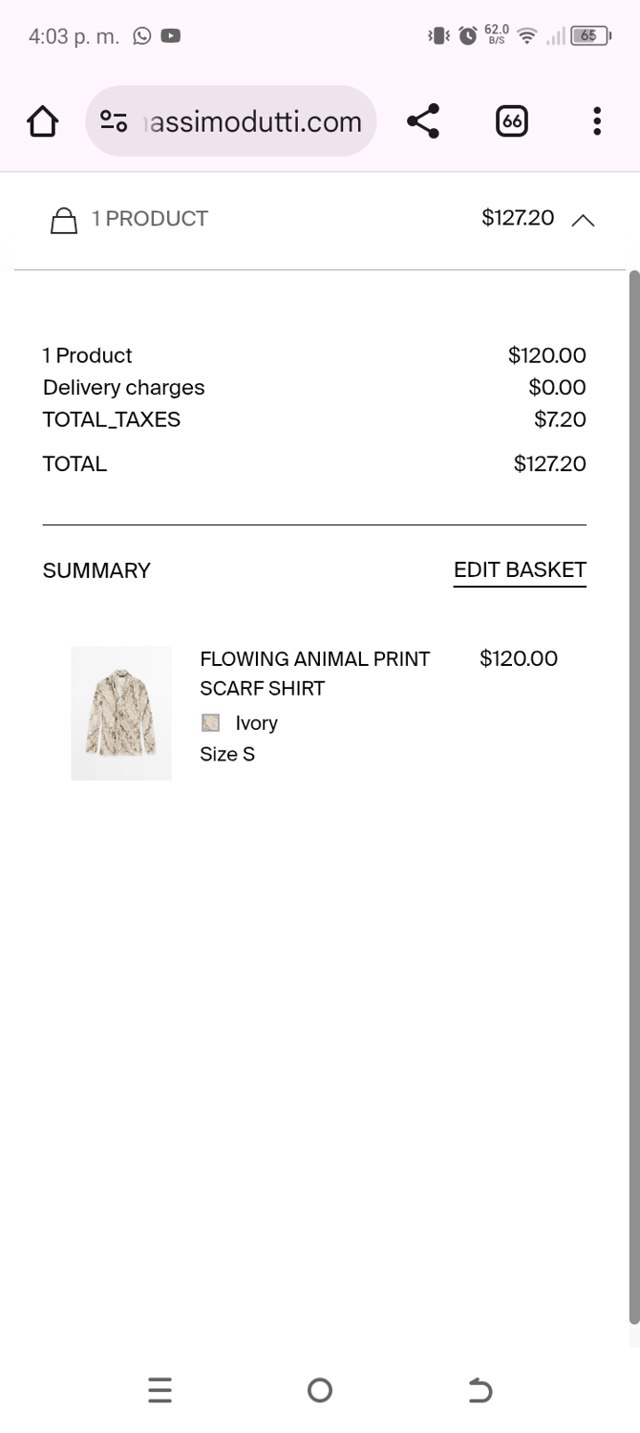Image resolution: width=640 pixels, height=1433 pixels.
Task: Open the tab switcher showing 66 tabs
Action: 511,122
